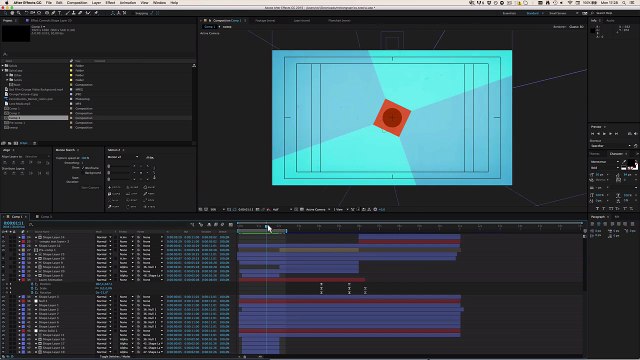This screenshot has height=360, width=640.
Task: Click Start Capture in Motion Sketch
Action: [90, 187]
